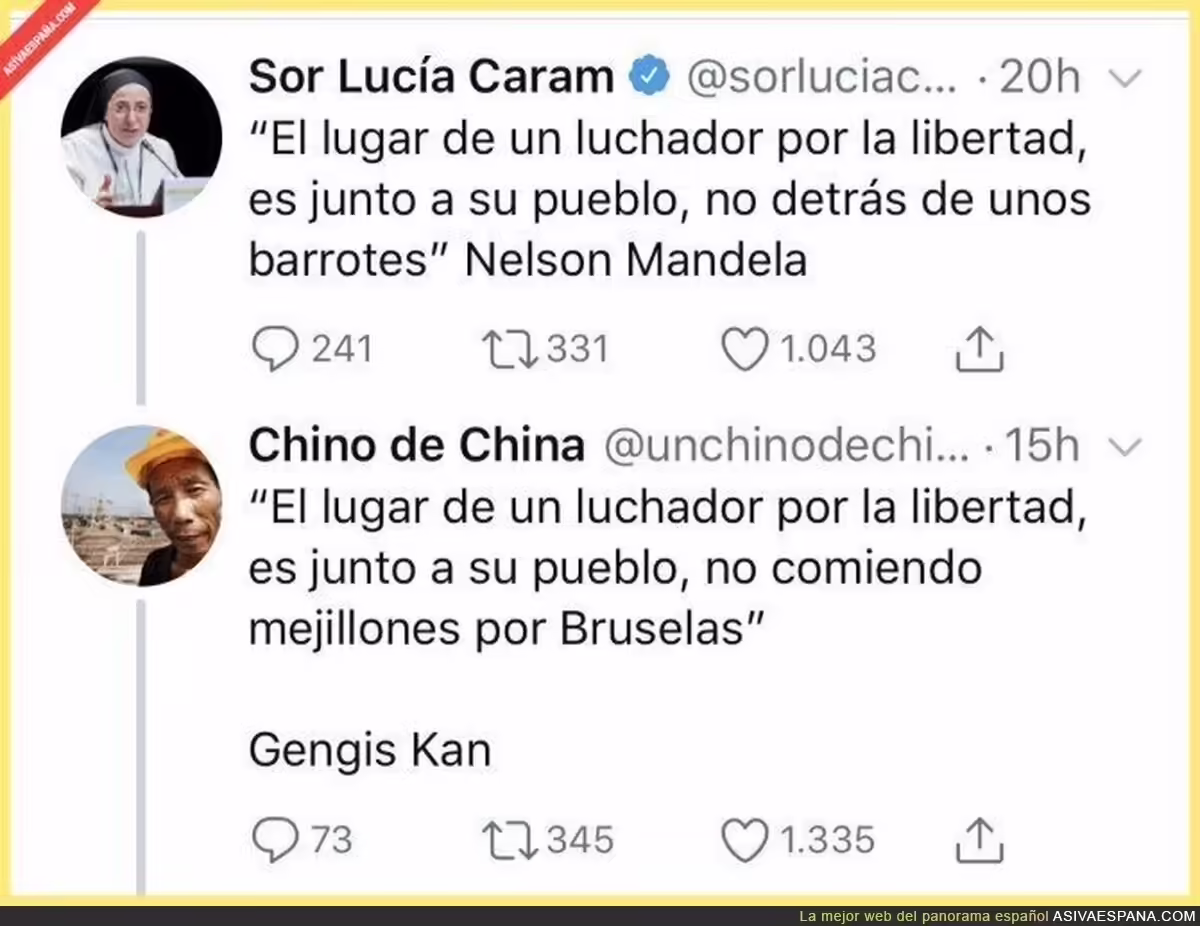
Task: Open the @sorluciac... handle
Action: [x=822, y=78]
